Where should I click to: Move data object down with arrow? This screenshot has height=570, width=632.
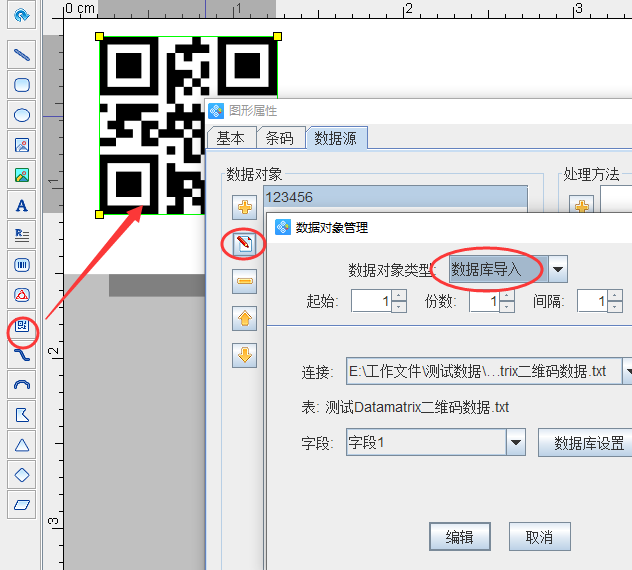[x=245, y=355]
